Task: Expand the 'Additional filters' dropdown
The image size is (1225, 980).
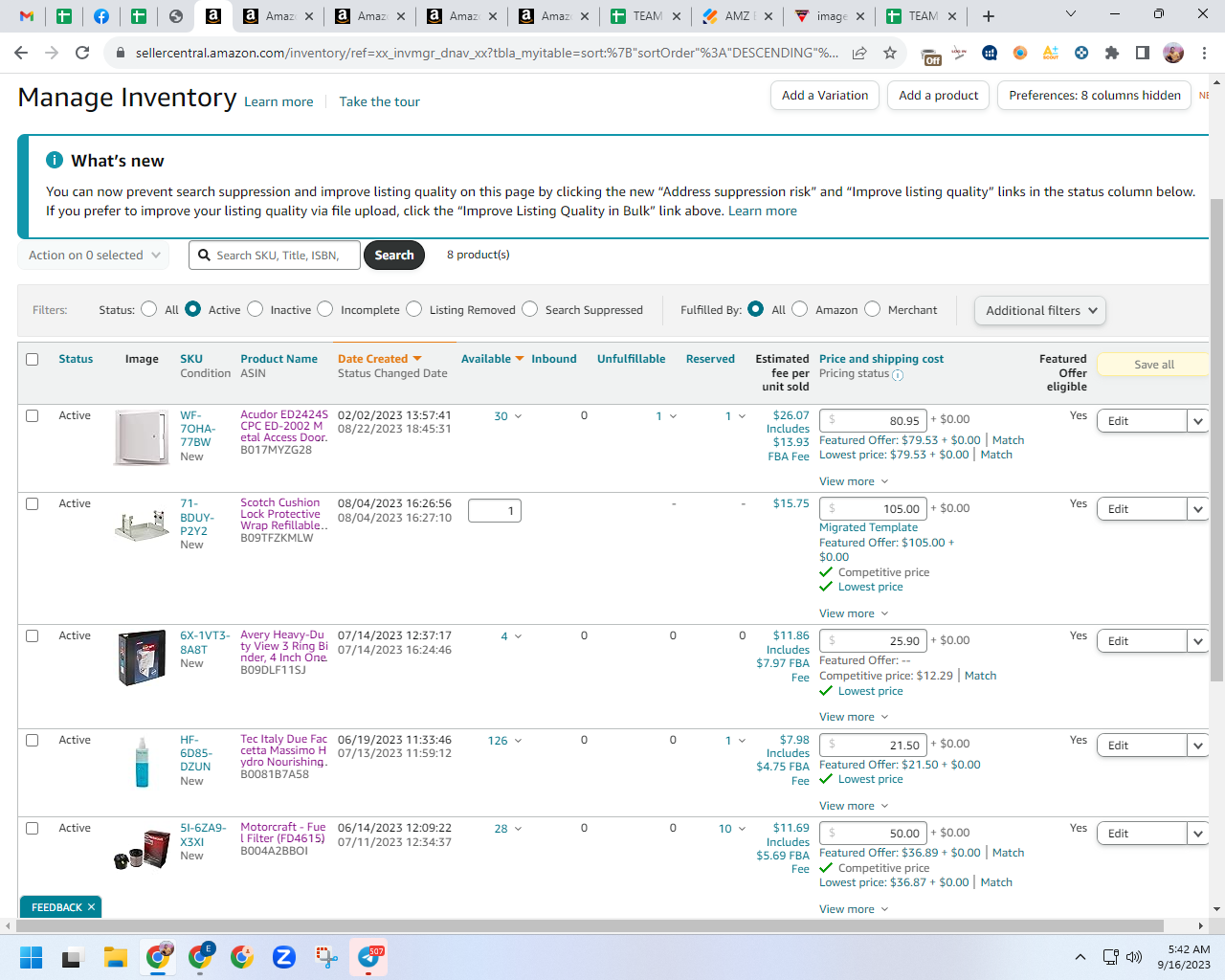Action: (x=1040, y=310)
